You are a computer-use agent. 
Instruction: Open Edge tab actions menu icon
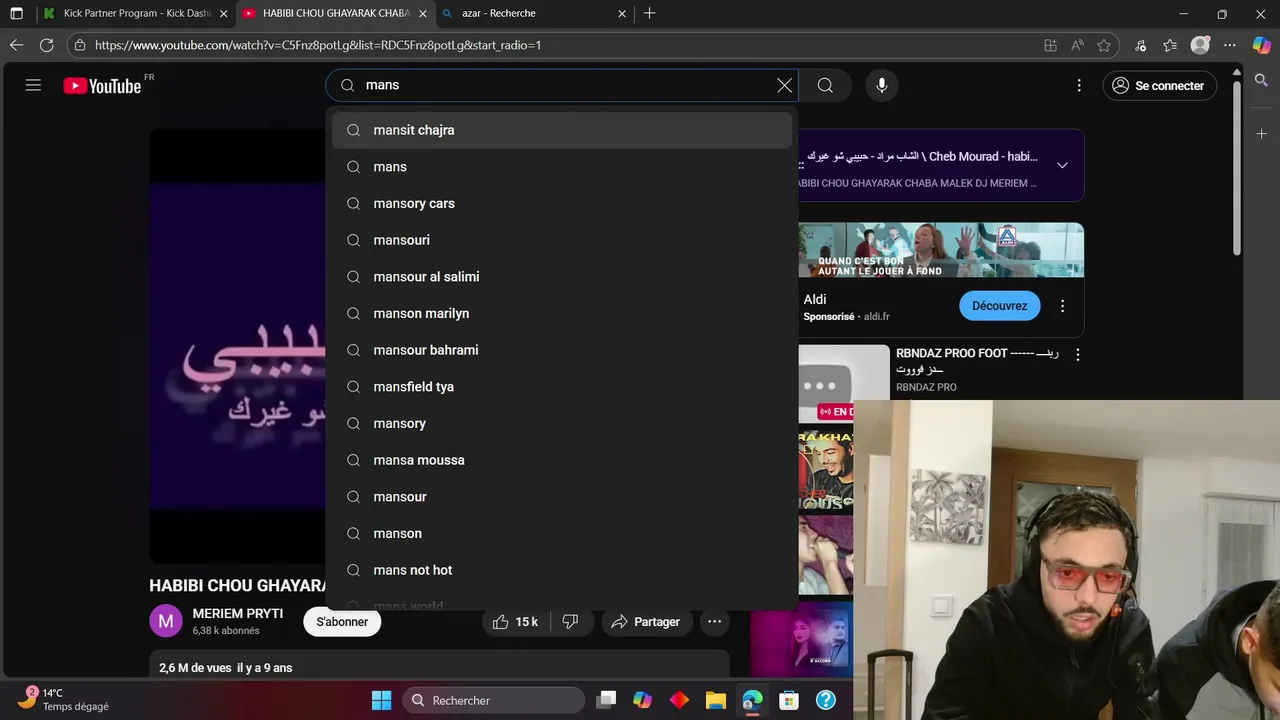coord(16,13)
